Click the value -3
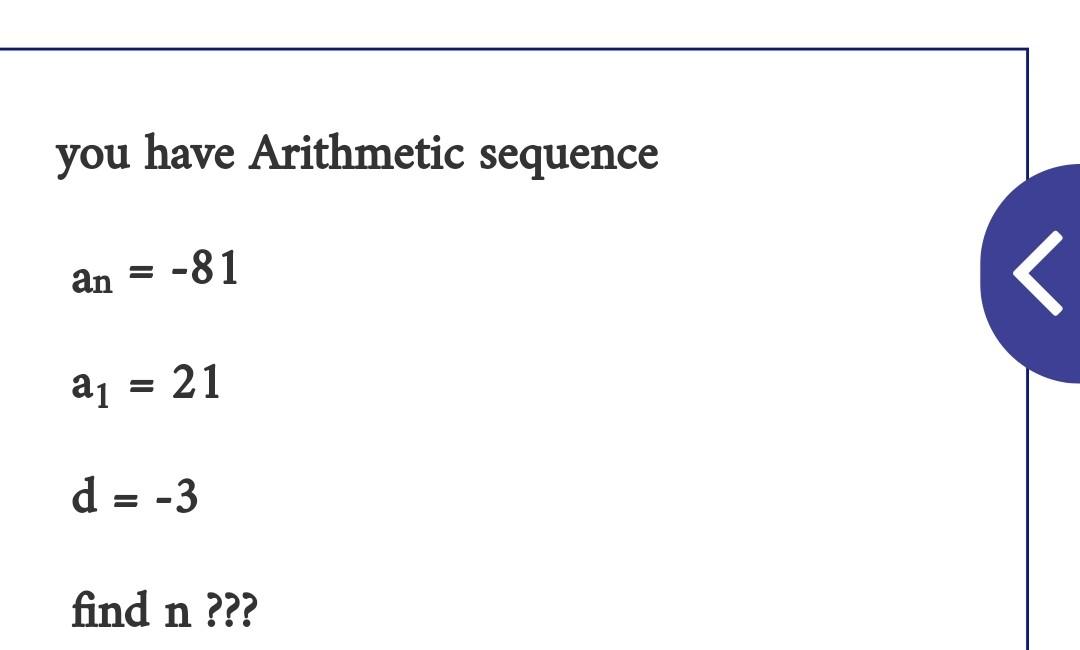The image size is (1080, 650). point(177,497)
